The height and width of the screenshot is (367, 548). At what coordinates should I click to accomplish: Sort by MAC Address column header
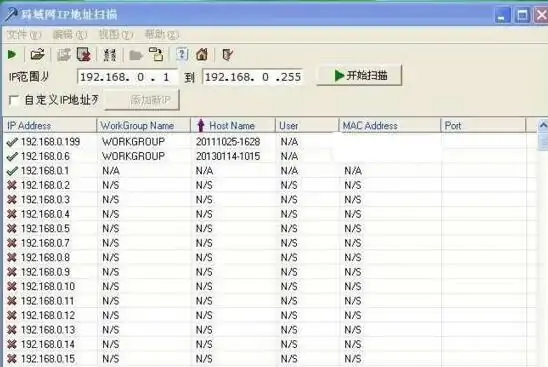(x=390, y=125)
